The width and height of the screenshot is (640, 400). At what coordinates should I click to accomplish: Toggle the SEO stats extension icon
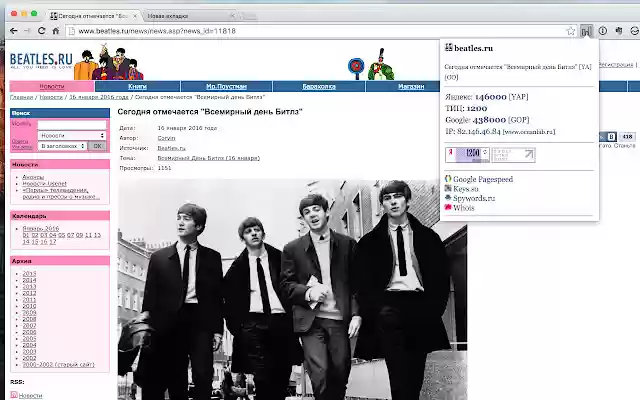(x=587, y=31)
